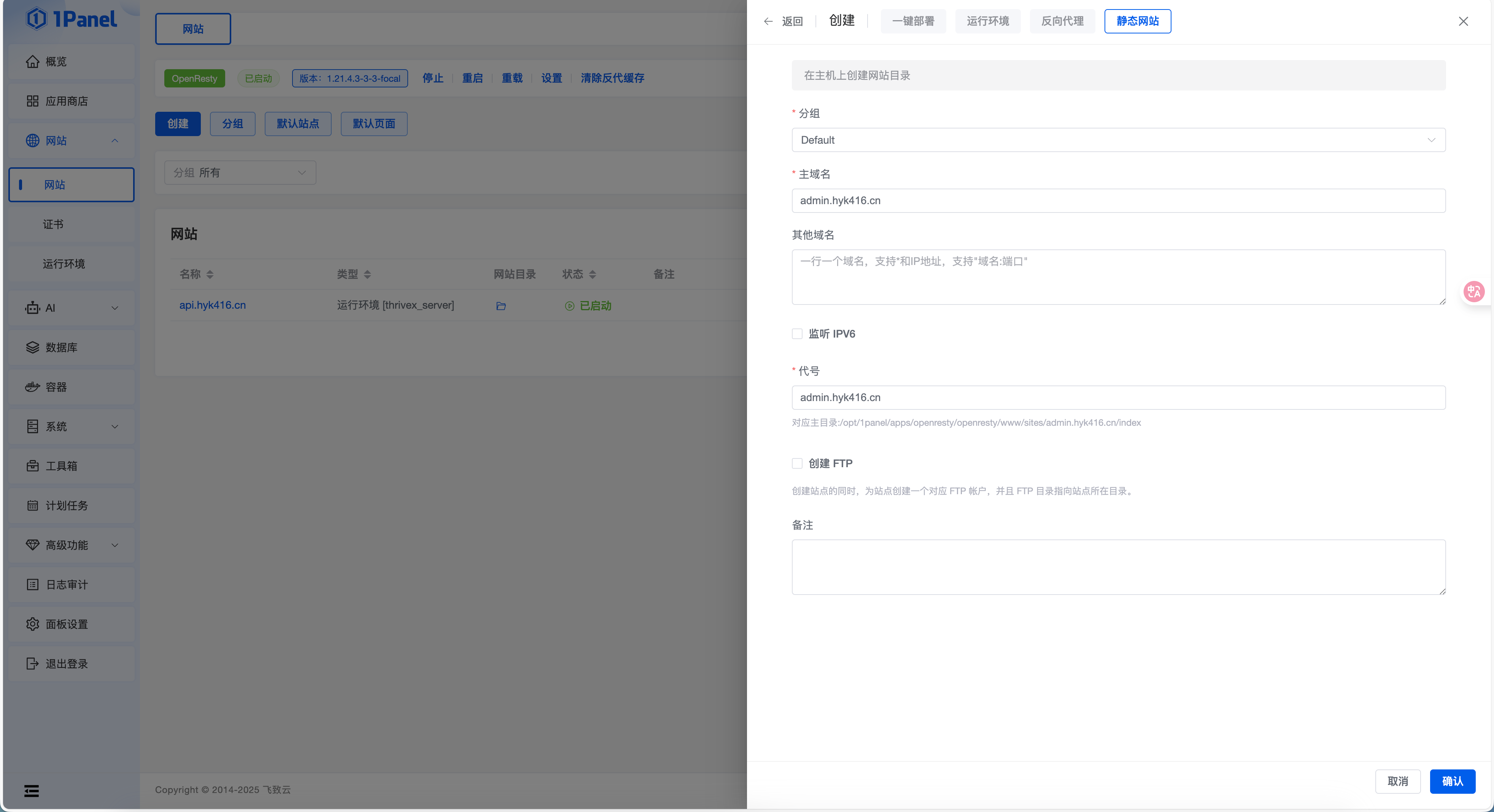Image resolution: width=1494 pixels, height=812 pixels.
Task: Click the 主域名 input field
Action: pos(1118,201)
